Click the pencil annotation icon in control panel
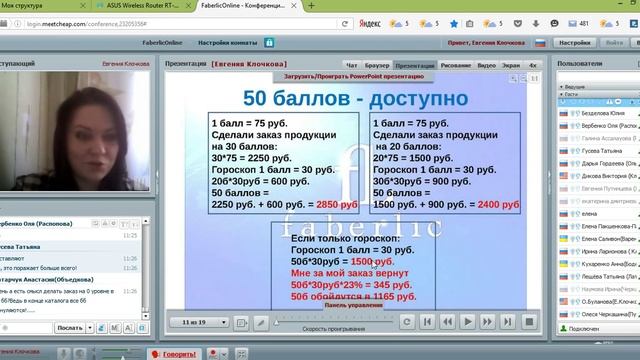The height and width of the screenshot is (360, 640). (x=260, y=322)
